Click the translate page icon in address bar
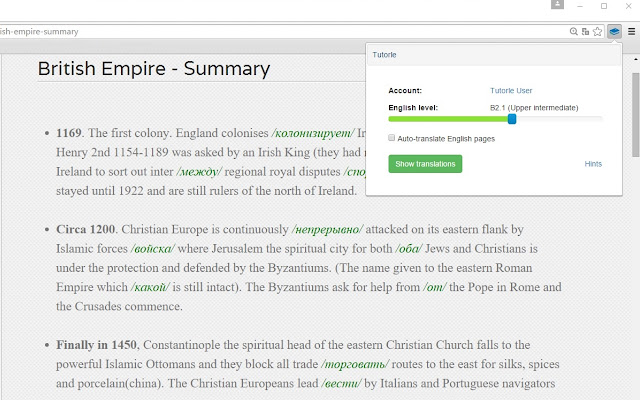The height and width of the screenshot is (400, 640). point(585,31)
